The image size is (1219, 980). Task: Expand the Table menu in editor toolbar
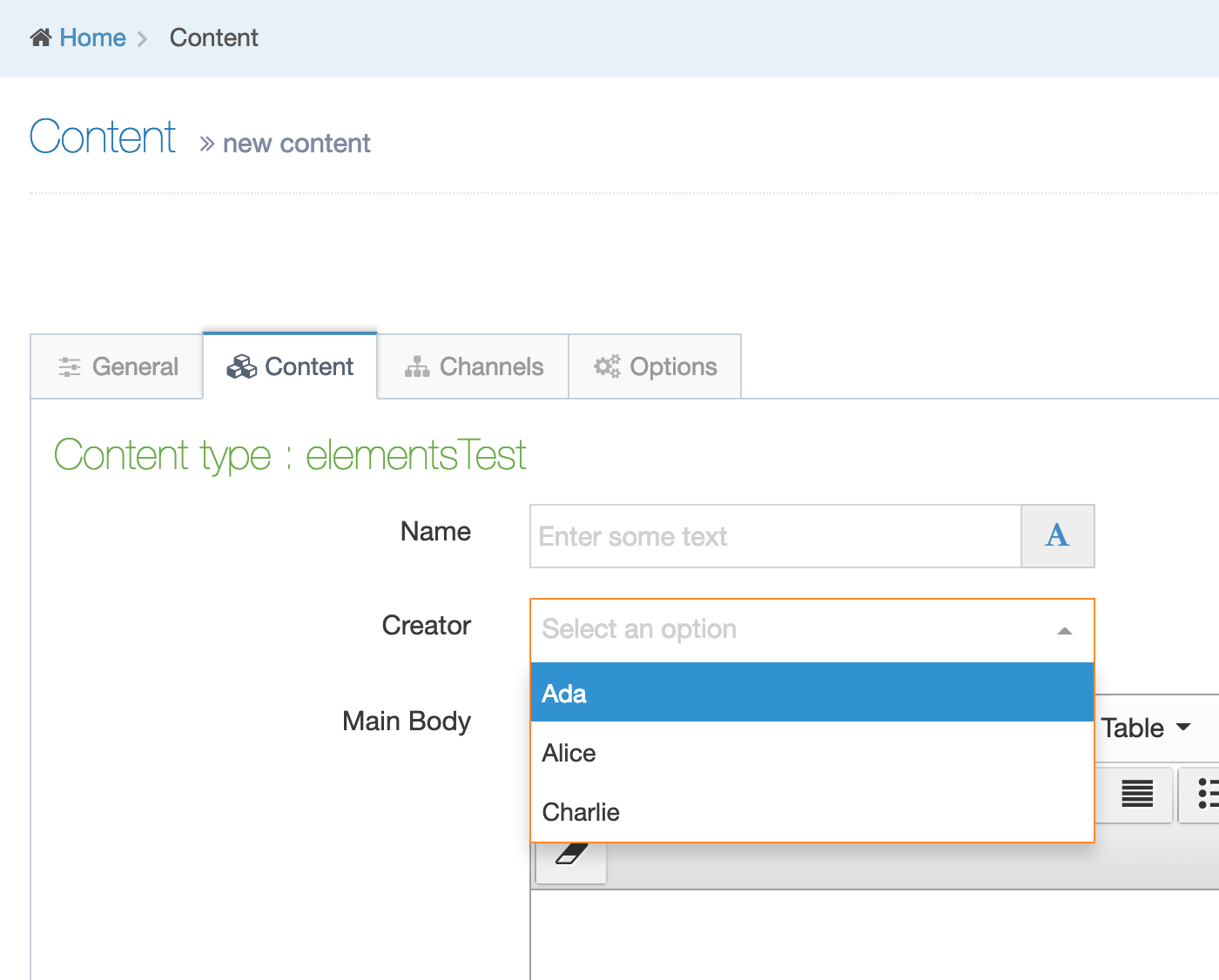point(1145,728)
